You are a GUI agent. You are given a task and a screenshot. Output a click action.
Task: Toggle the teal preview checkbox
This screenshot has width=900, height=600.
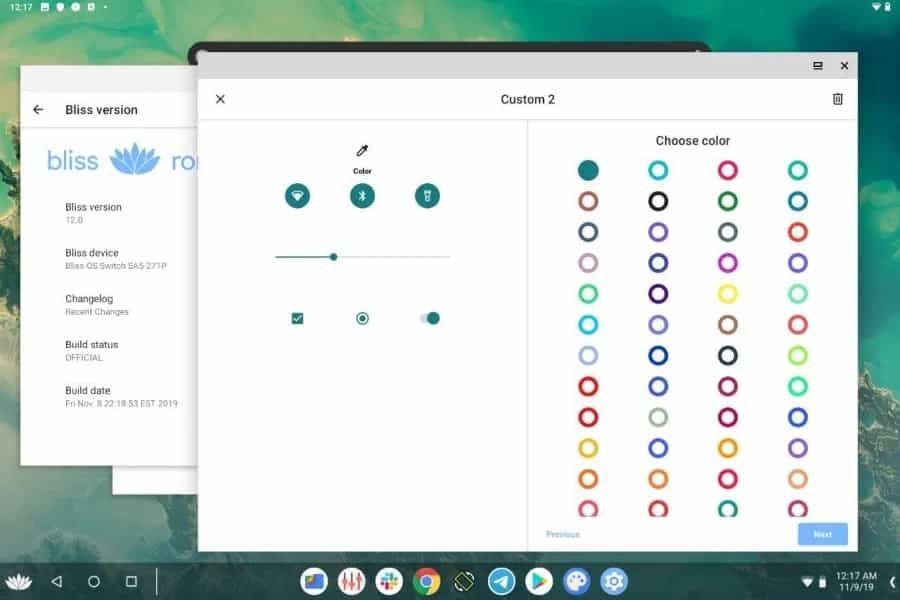297,318
